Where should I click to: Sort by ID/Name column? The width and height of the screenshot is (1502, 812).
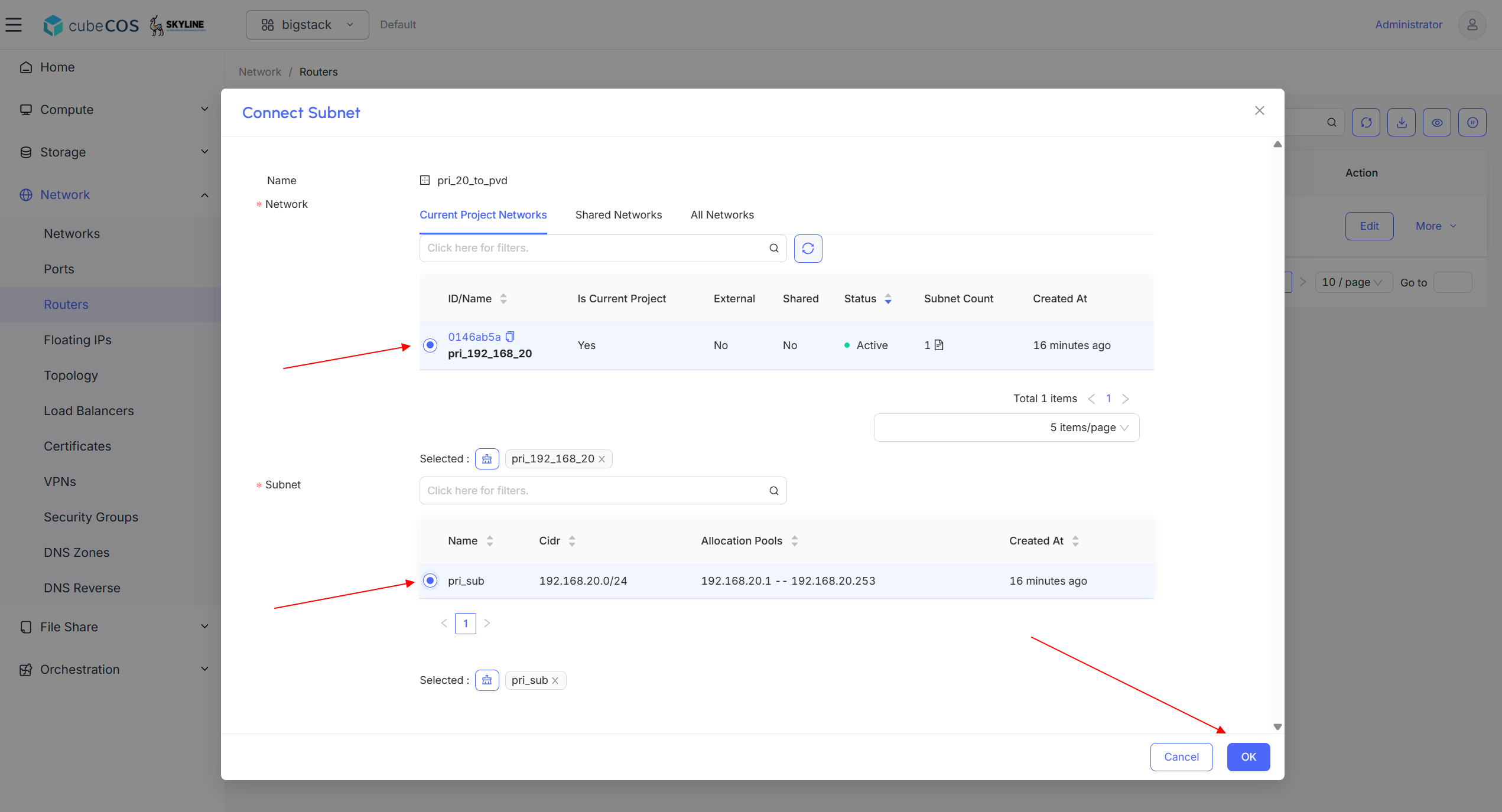[x=503, y=299]
